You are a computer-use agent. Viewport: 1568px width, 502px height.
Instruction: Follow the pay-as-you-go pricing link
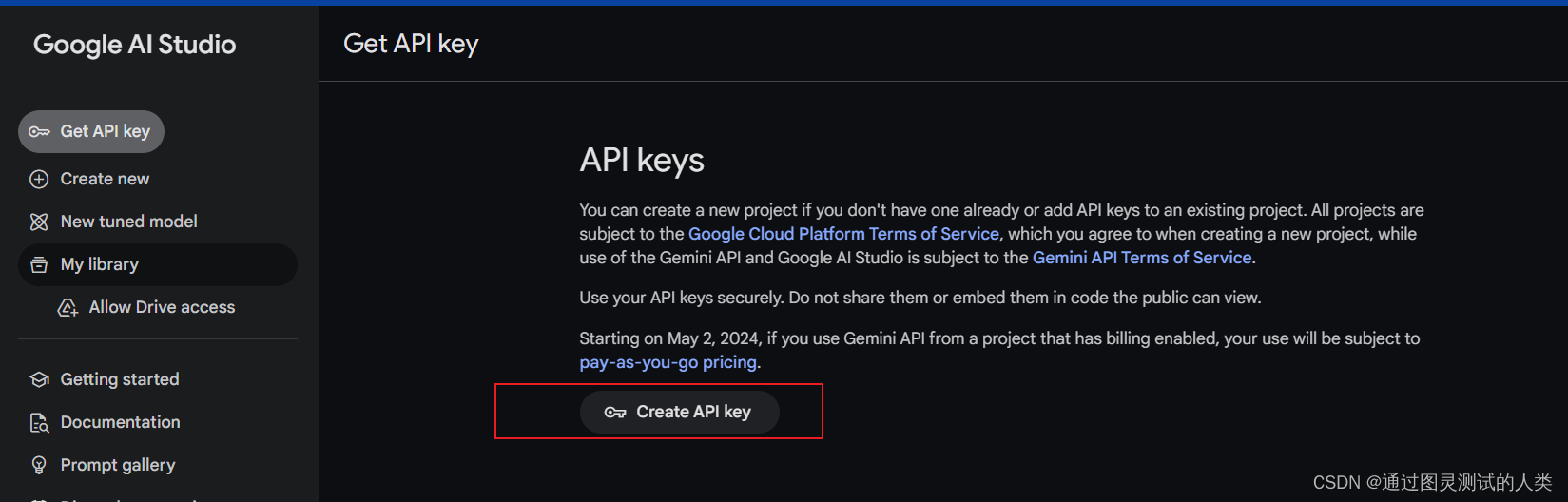668,362
